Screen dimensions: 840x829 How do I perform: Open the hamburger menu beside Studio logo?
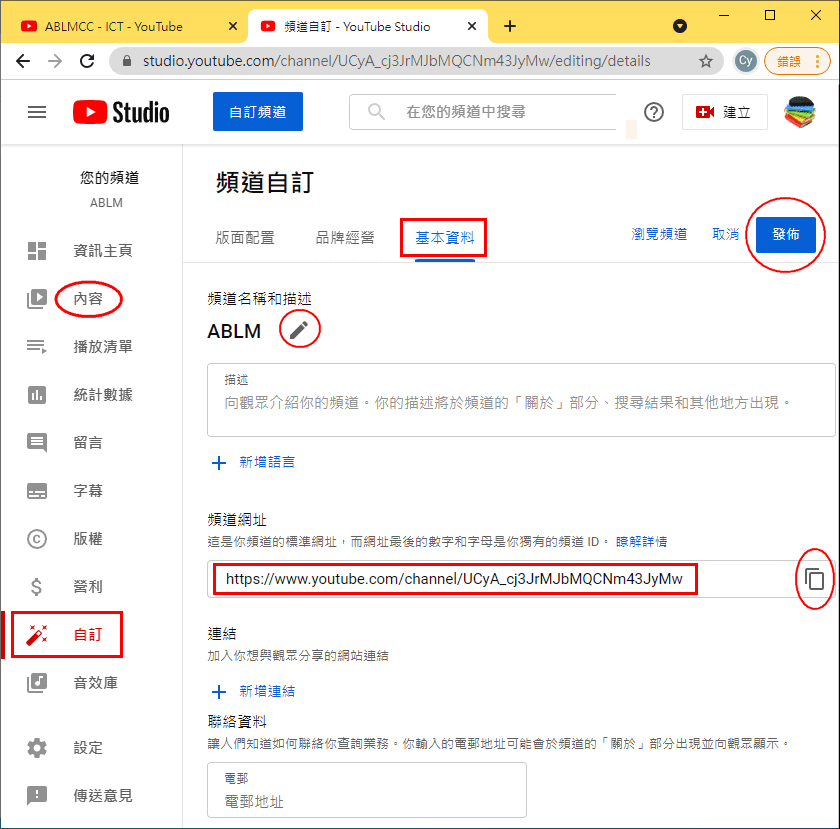point(37,112)
